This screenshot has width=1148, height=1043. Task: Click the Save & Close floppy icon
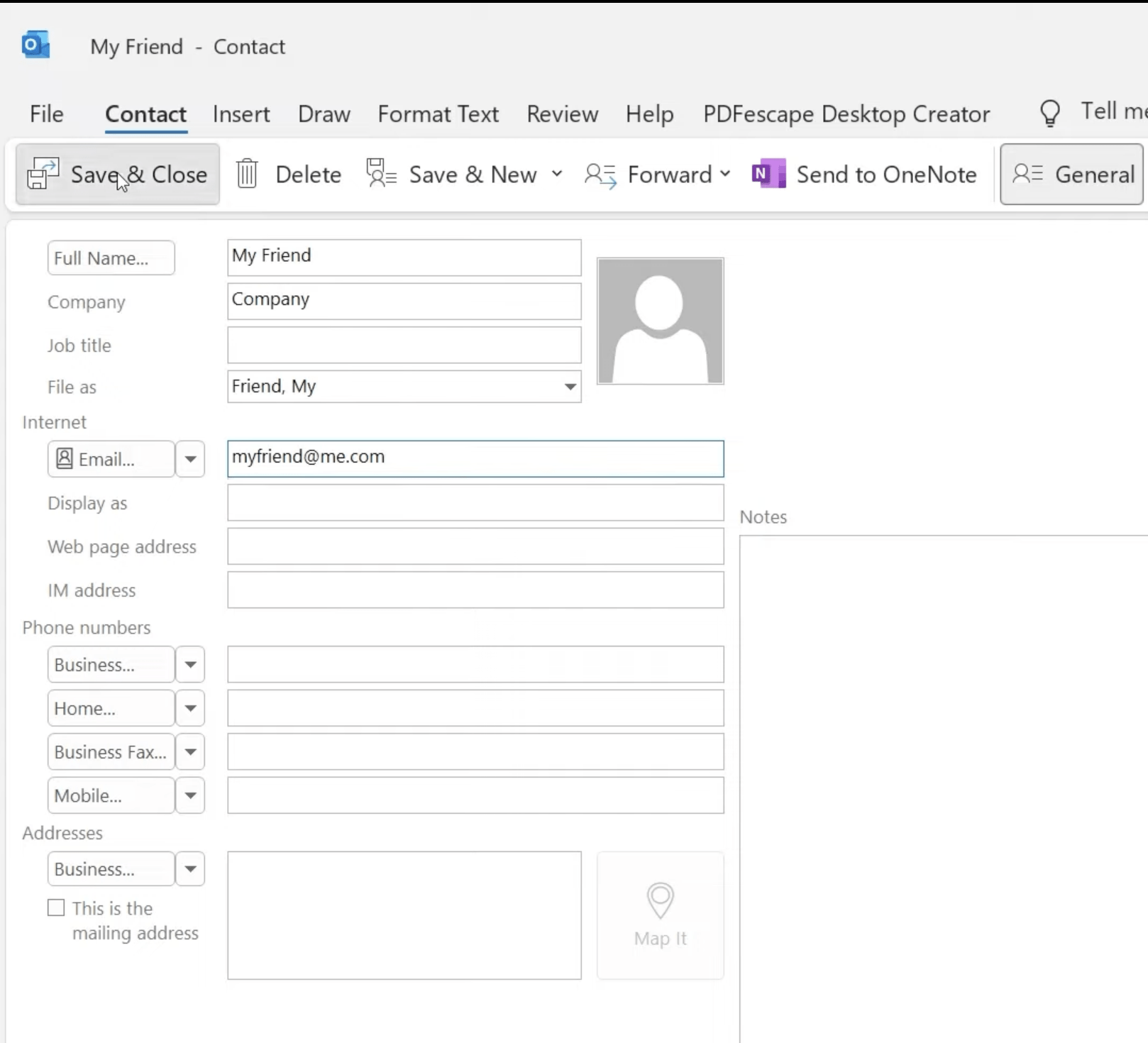click(43, 174)
